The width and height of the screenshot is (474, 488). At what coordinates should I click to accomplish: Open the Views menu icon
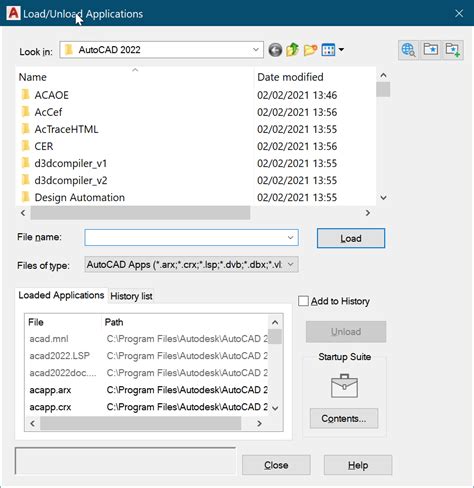point(328,50)
